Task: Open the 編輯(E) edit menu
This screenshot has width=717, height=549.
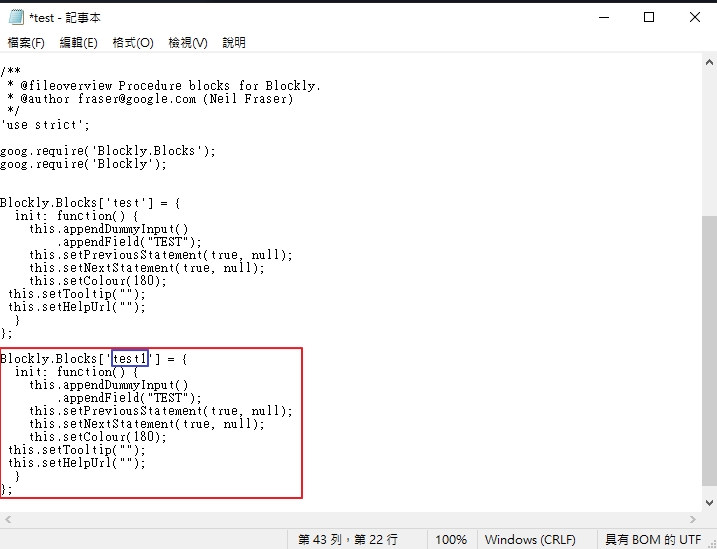Action: point(79,43)
